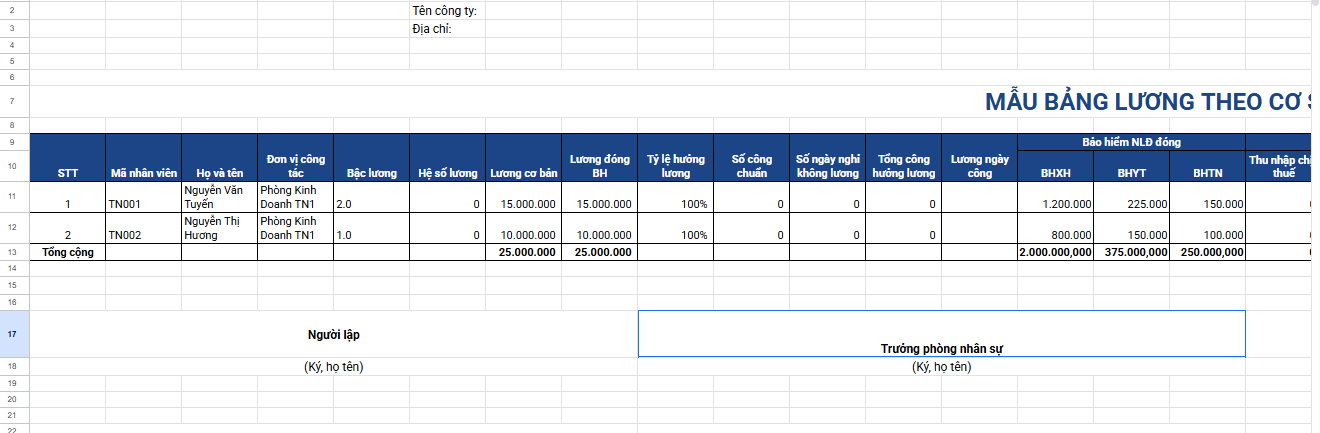Click STT value 1 in TN001's row
Image resolution: width=1320 pixels, height=433 pixels.
68,197
